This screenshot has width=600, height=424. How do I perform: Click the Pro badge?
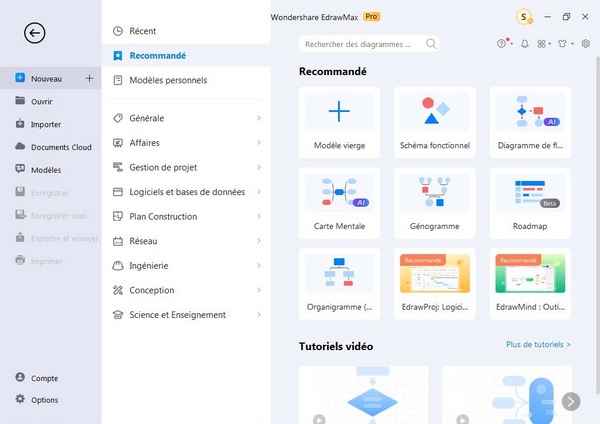(x=371, y=16)
